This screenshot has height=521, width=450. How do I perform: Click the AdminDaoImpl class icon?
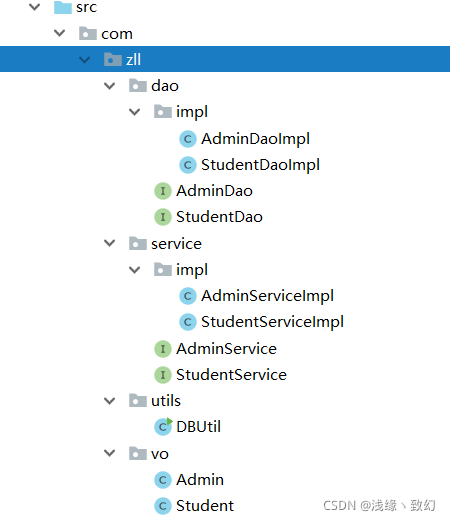[x=188, y=139]
